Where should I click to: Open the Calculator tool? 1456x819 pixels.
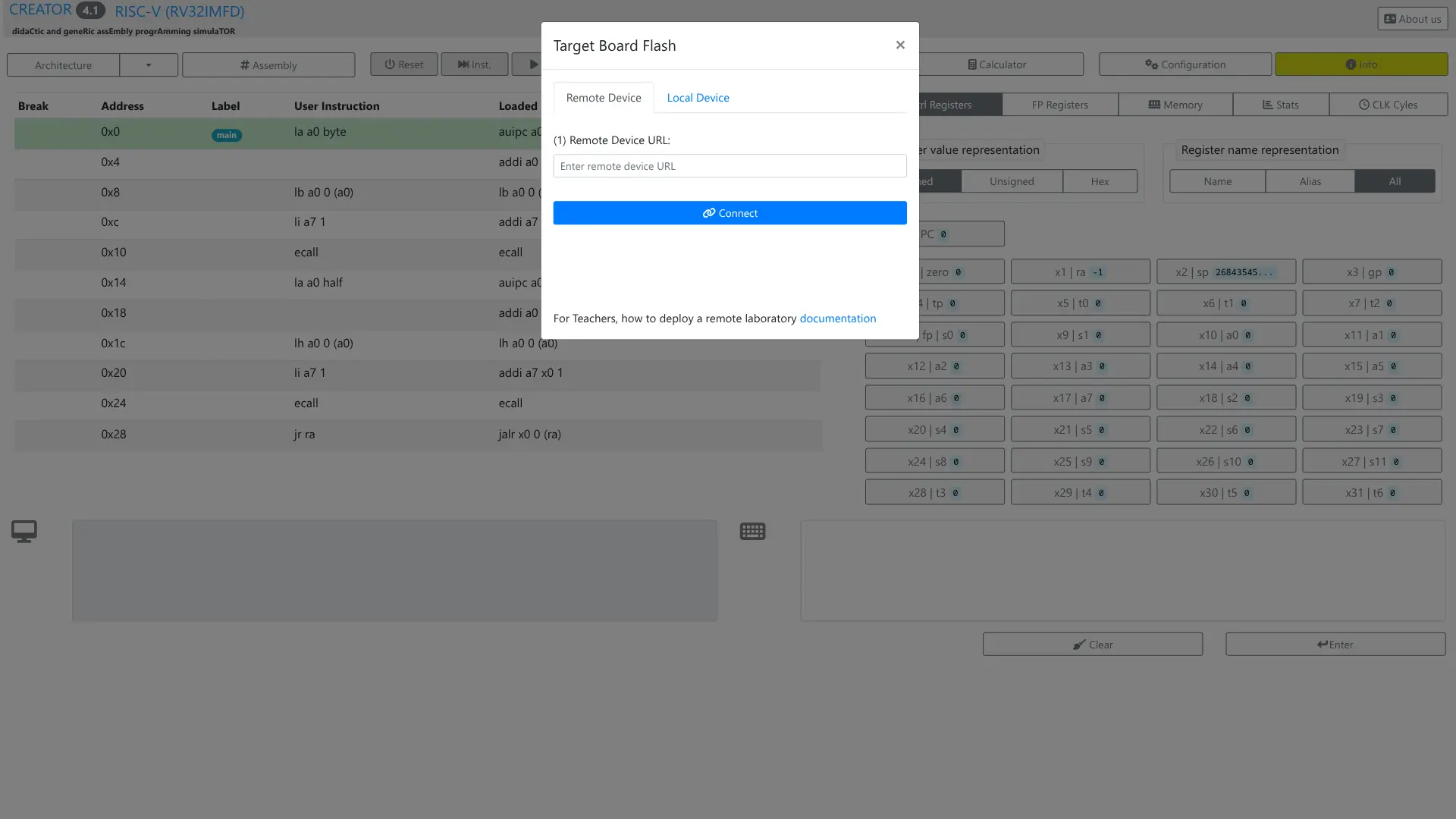[997, 64]
